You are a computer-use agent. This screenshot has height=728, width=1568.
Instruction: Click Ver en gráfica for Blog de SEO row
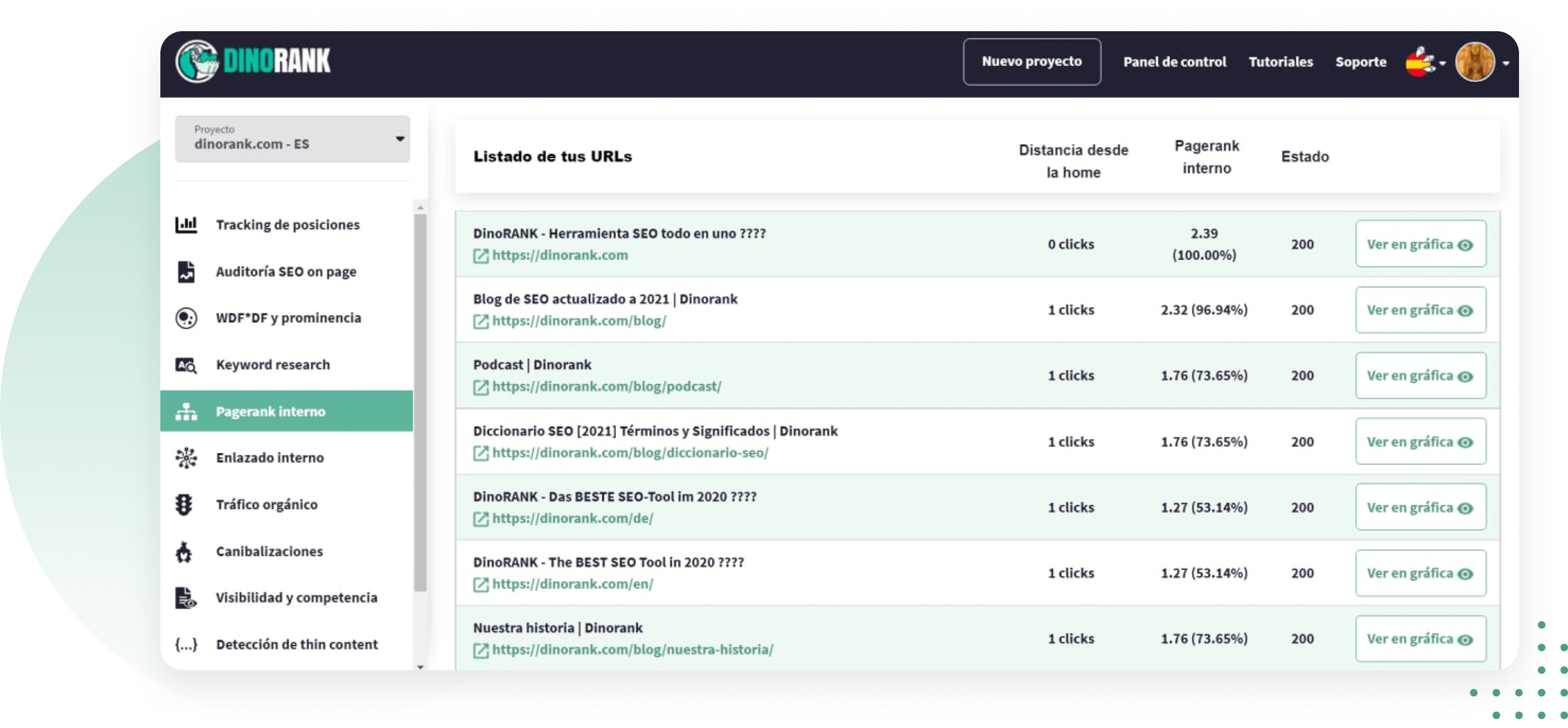click(x=1420, y=310)
